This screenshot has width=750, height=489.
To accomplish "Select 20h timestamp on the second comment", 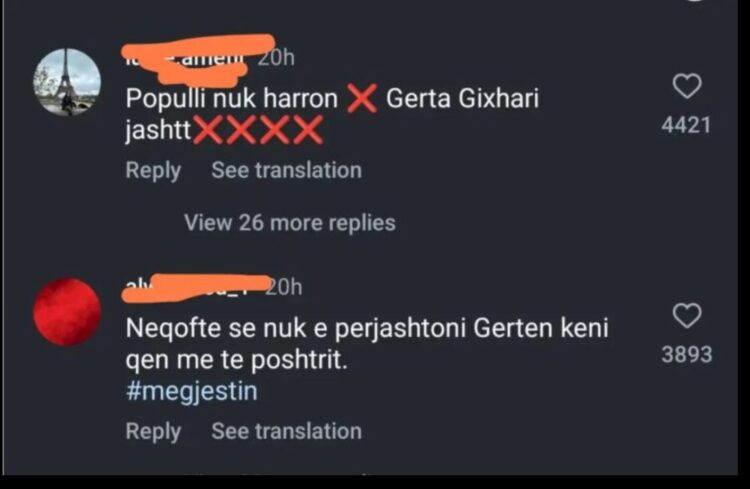I will click(284, 287).
